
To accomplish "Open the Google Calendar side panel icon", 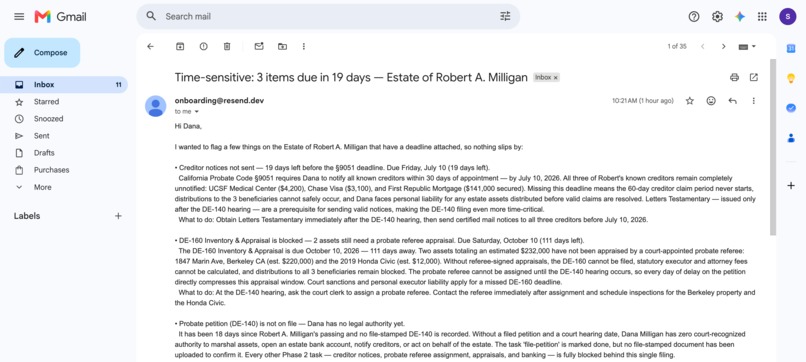I will click(x=791, y=48).
